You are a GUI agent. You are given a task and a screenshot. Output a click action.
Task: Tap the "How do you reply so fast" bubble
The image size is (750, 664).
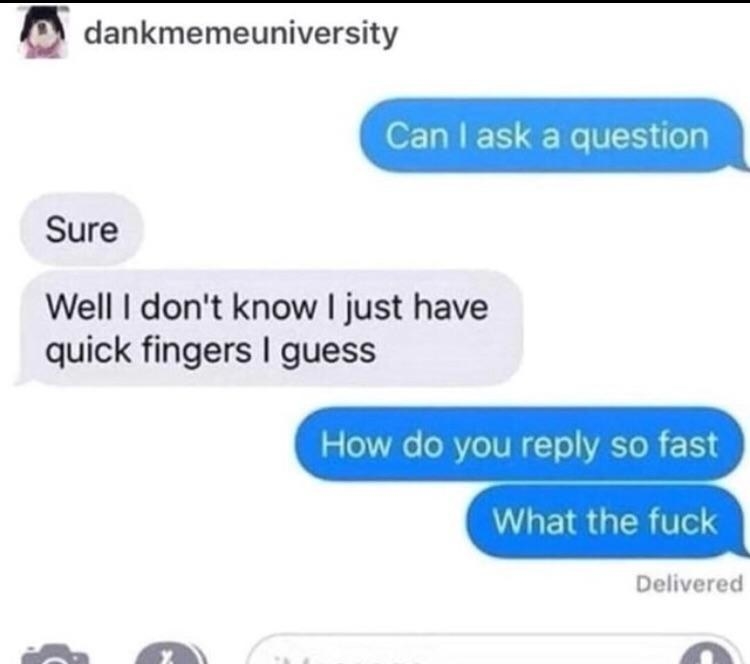[x=519, y=444]
